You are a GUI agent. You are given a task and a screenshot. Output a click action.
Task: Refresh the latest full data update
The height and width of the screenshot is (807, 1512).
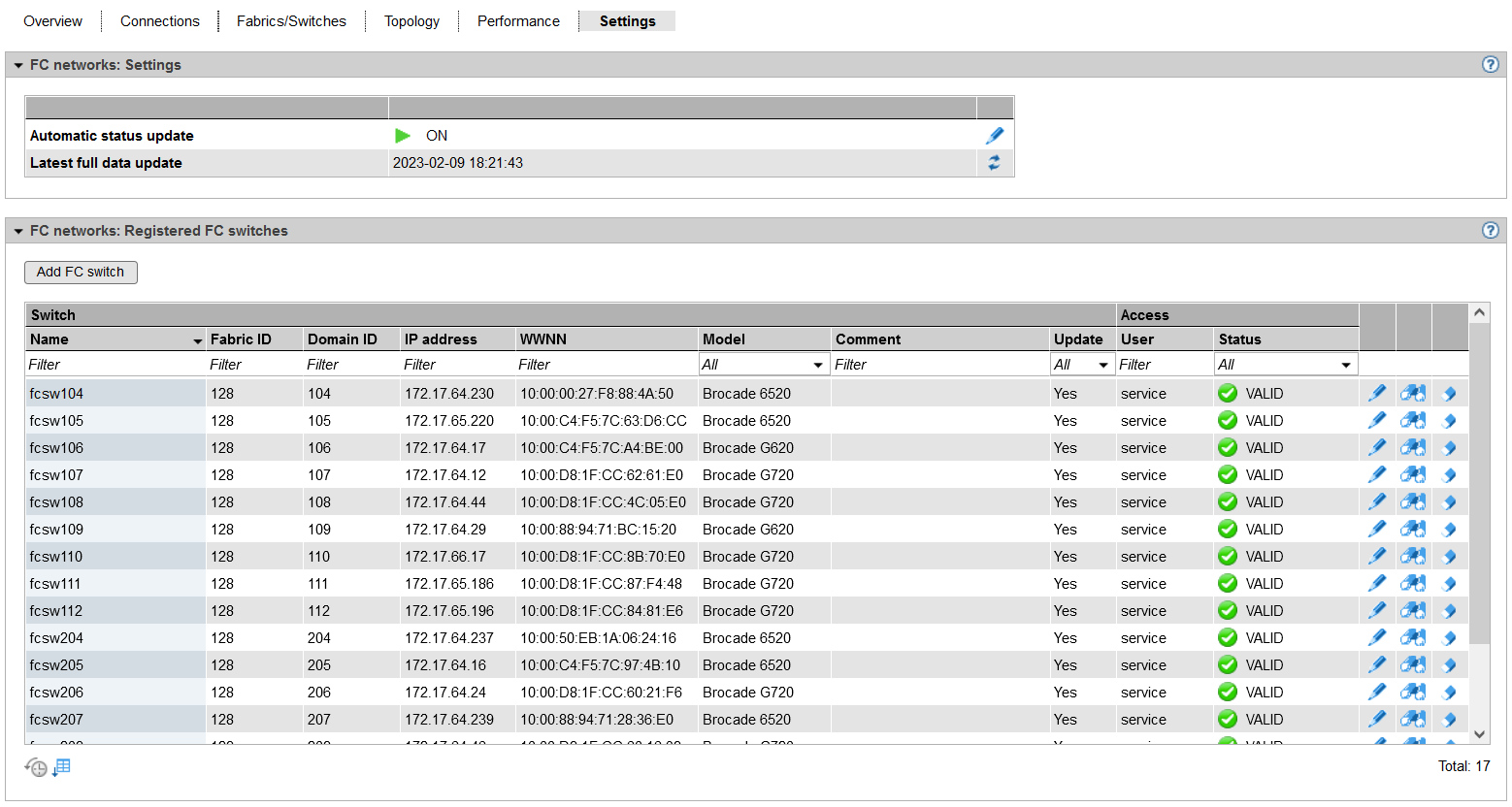(x=995, y=163)
